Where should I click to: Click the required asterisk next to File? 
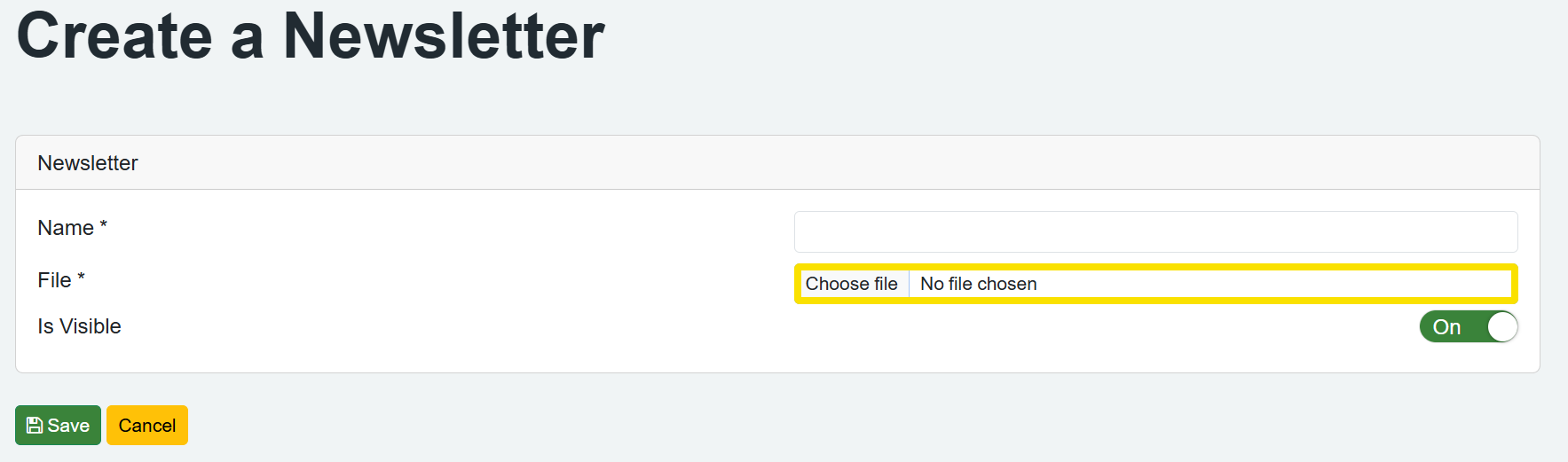82,278
